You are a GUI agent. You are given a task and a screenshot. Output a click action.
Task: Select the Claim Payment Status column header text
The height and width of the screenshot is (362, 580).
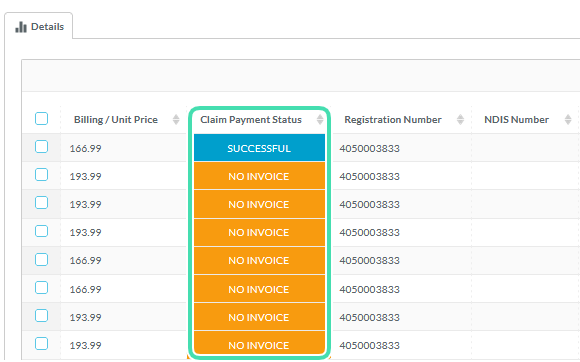pos(251,120)
